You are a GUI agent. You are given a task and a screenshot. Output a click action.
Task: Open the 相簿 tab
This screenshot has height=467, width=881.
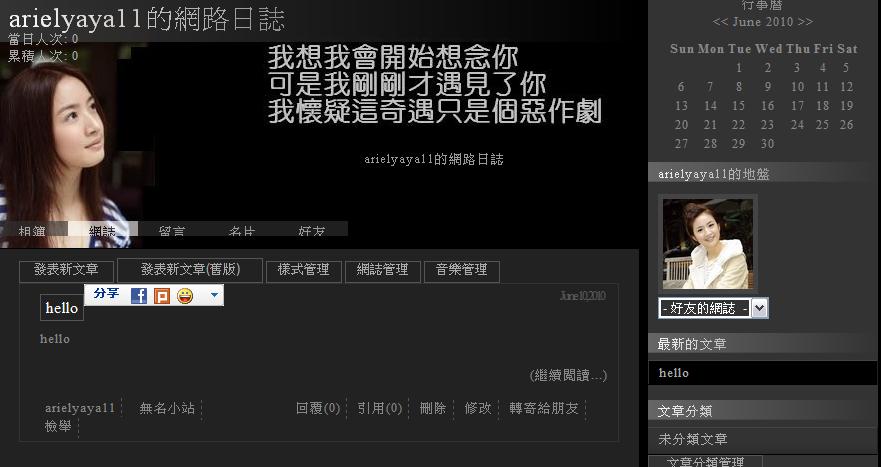click(x=32, y=232)
